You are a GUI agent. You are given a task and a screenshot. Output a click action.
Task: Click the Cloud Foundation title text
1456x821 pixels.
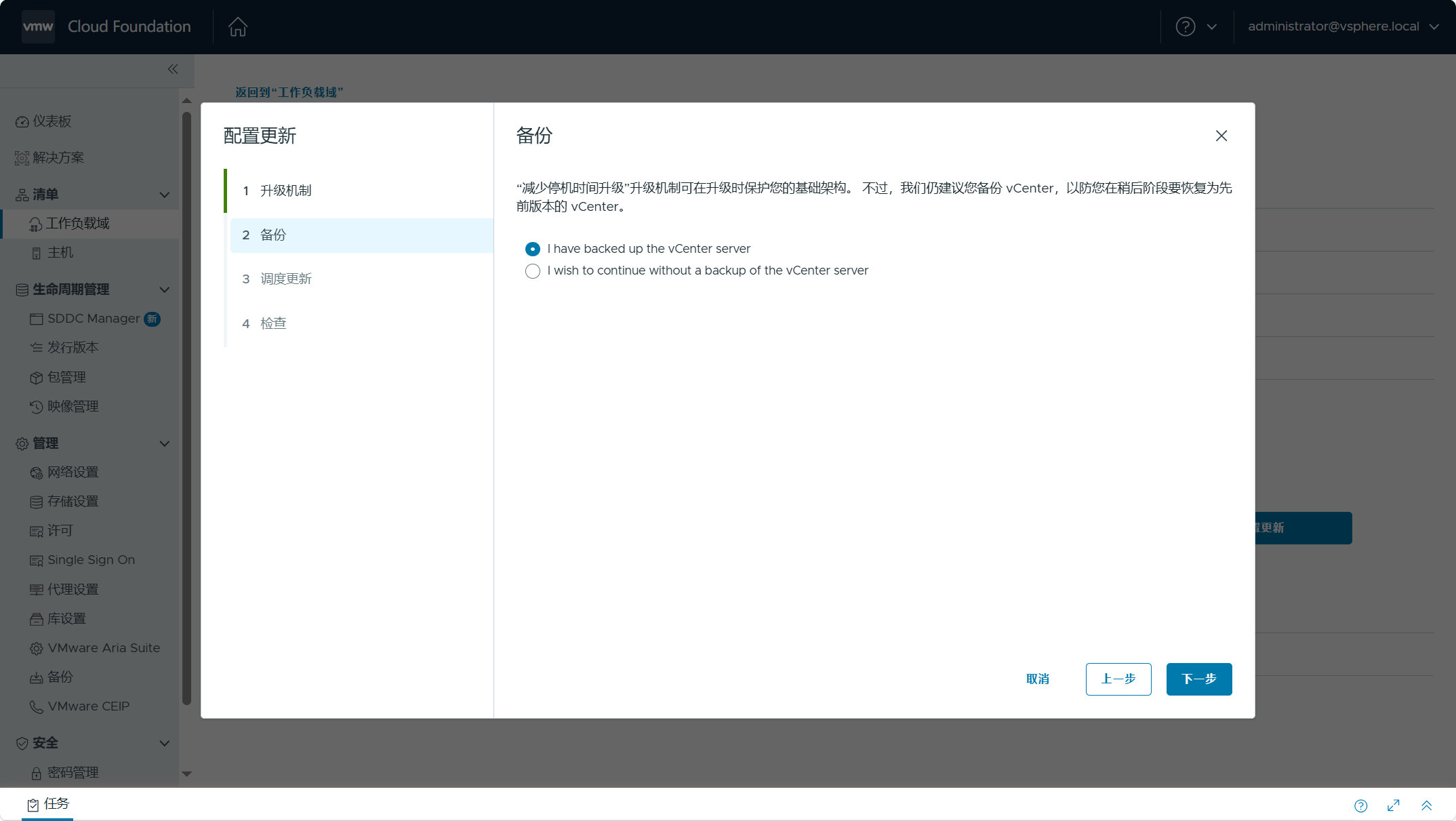129,26
